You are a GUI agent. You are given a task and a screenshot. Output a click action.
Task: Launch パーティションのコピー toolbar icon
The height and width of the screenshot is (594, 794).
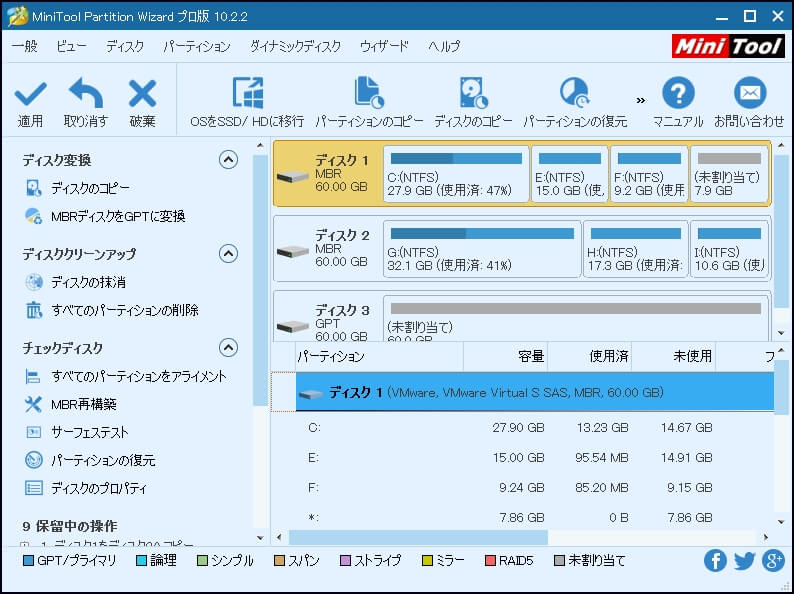coord(369,92)
